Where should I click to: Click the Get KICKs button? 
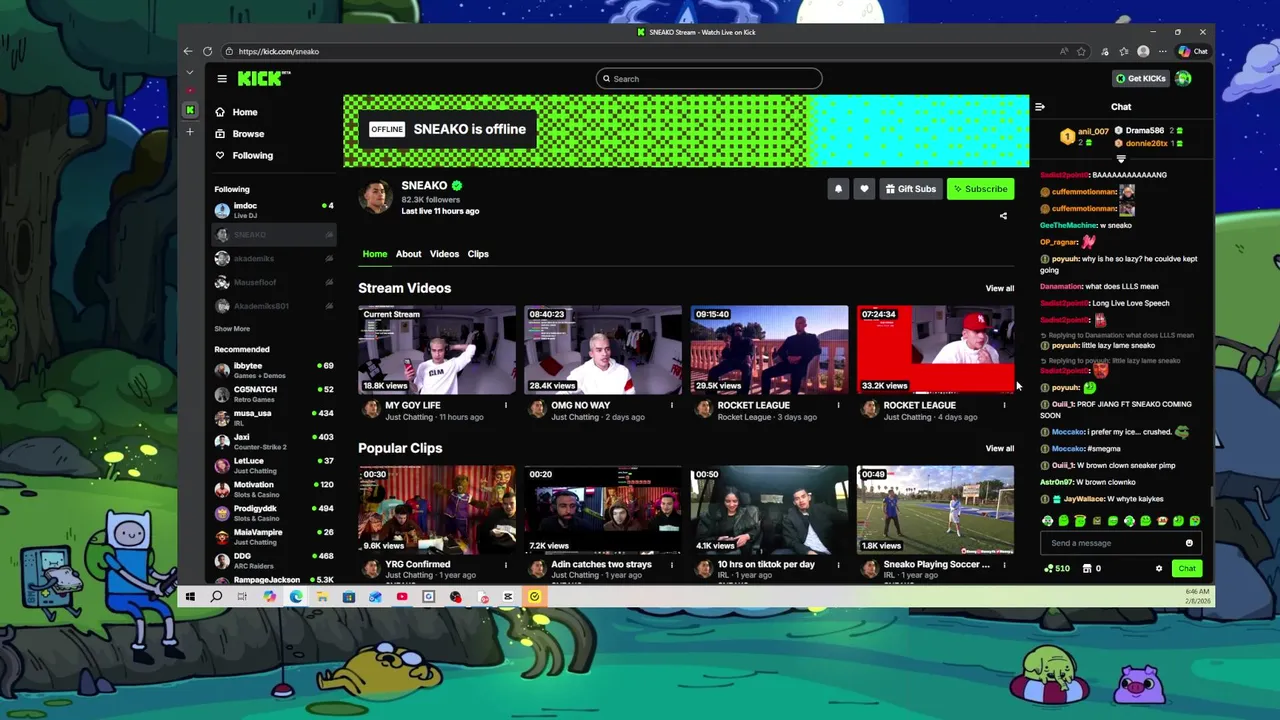click(1140, 78)
